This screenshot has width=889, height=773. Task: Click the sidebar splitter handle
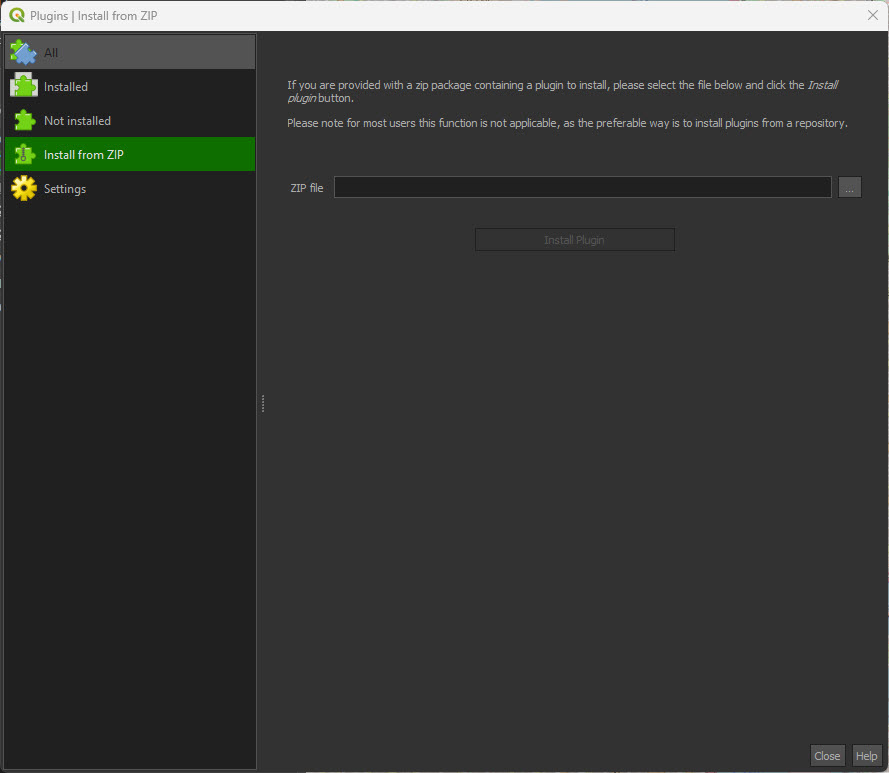click(x=262, y=403)
